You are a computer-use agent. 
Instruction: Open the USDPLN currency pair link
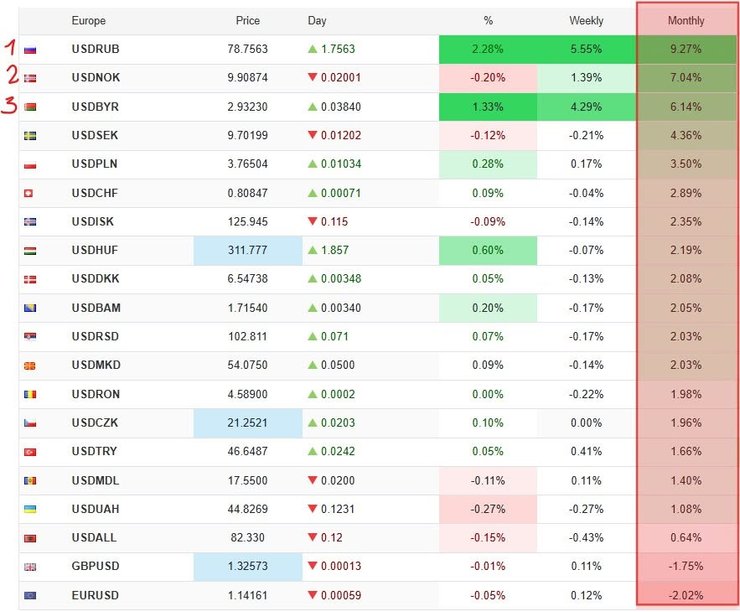point(94,164)
